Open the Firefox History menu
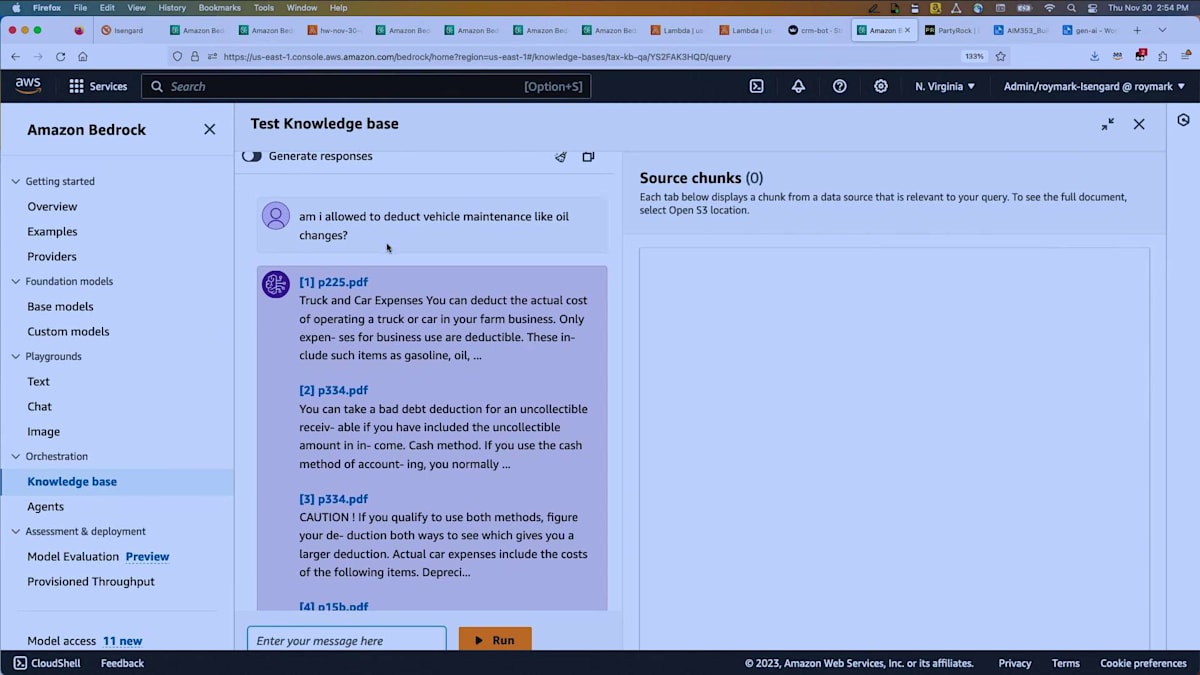The width and height of the screenshot is (1200, 675). pos(172,7)
